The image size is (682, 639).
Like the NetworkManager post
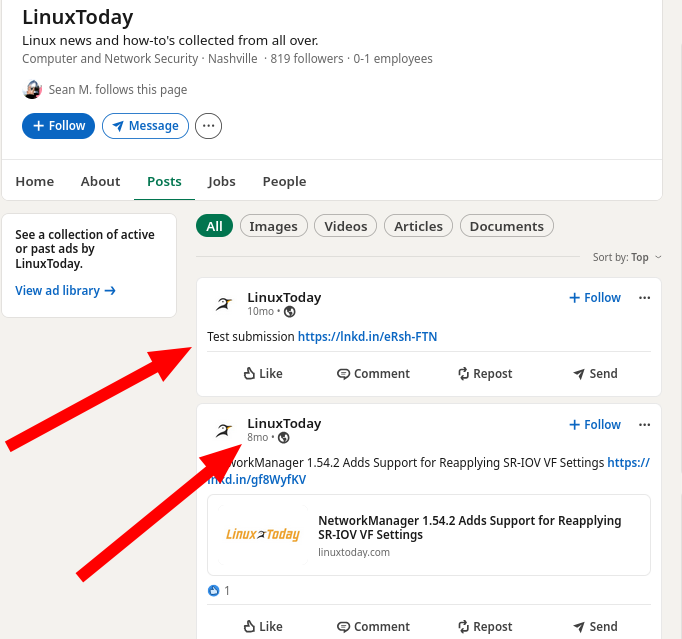(x=263, y=627)
